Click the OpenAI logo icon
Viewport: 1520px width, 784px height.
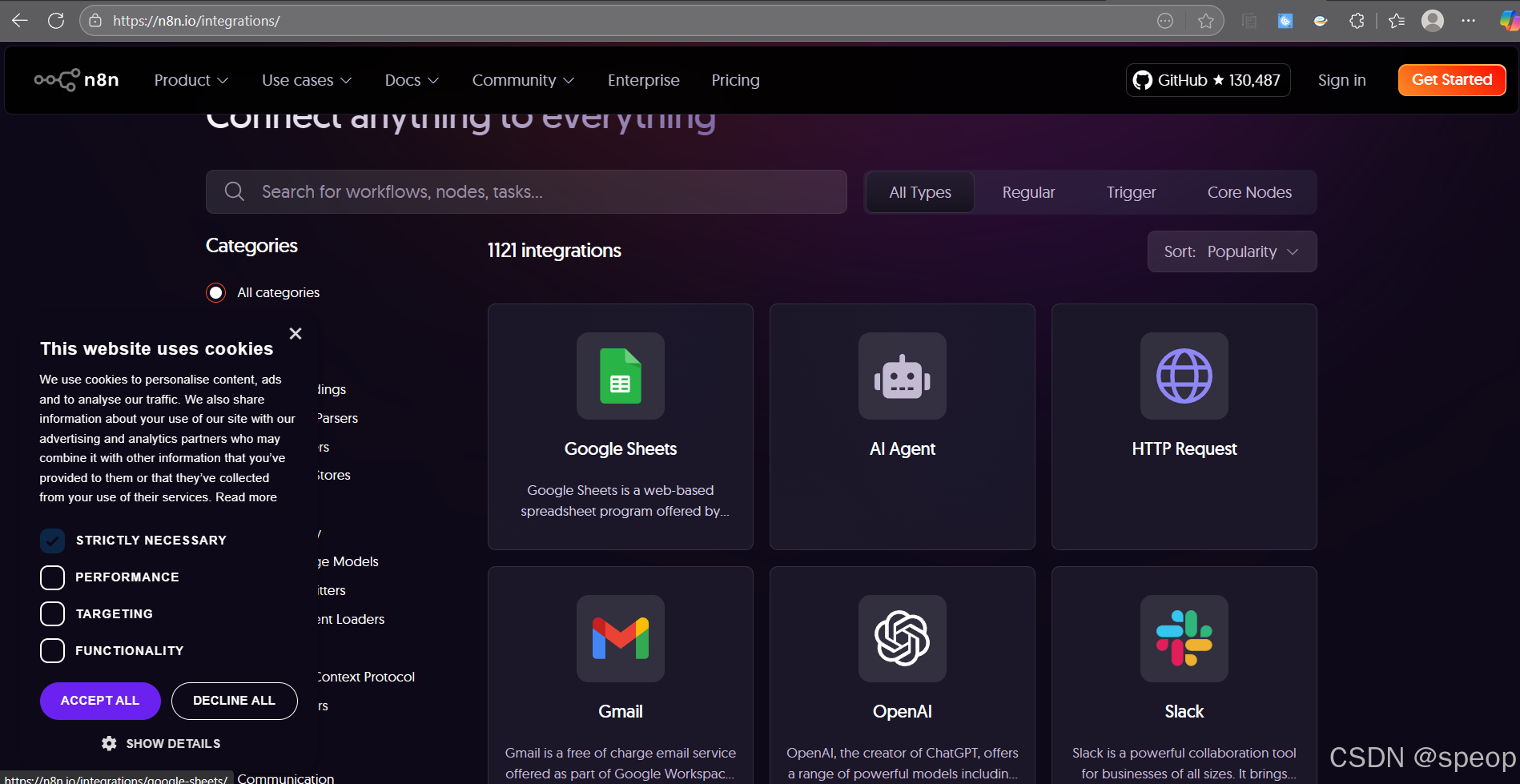[903, 638]
